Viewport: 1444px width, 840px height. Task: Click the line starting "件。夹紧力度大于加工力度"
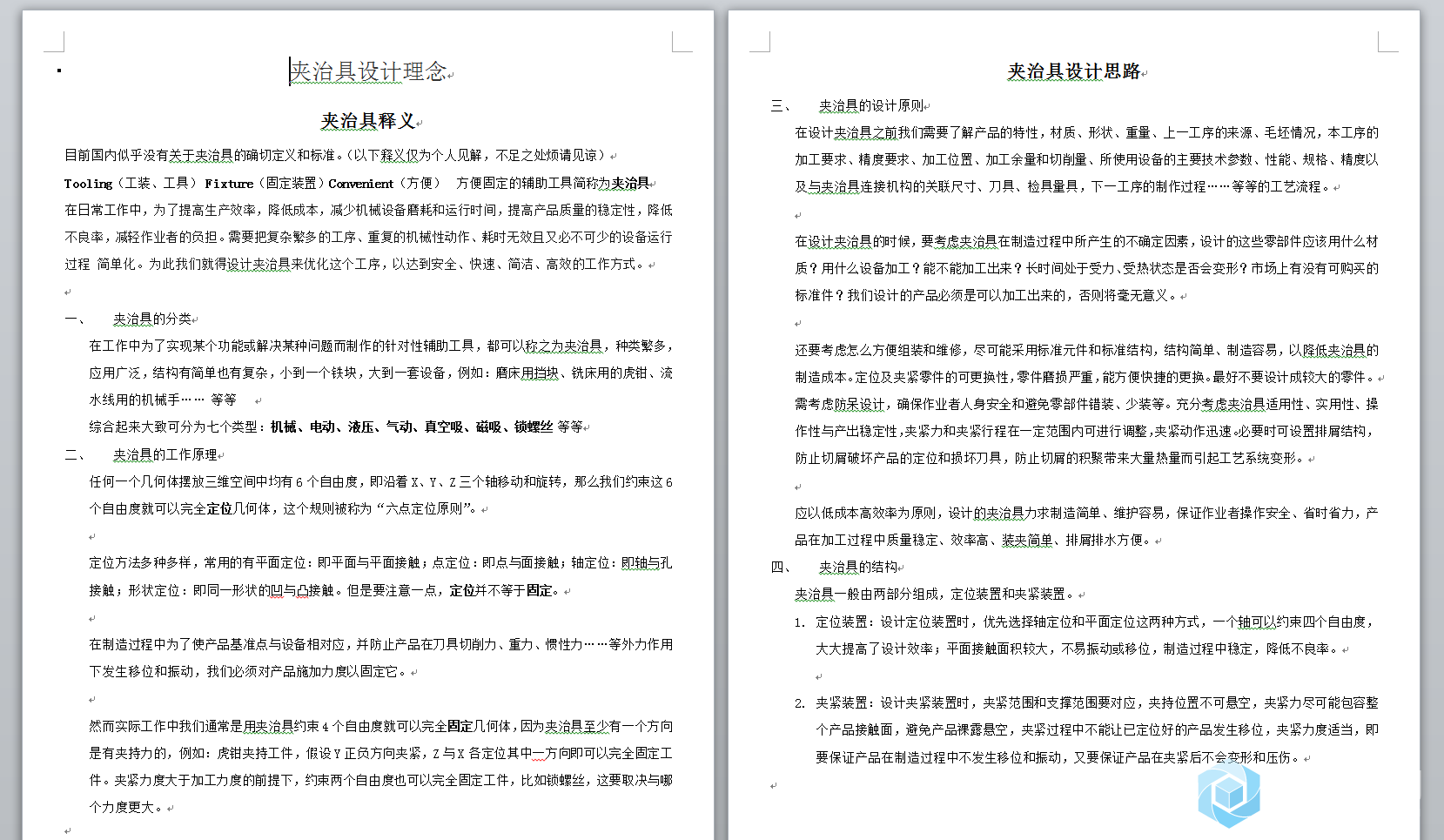380,780
